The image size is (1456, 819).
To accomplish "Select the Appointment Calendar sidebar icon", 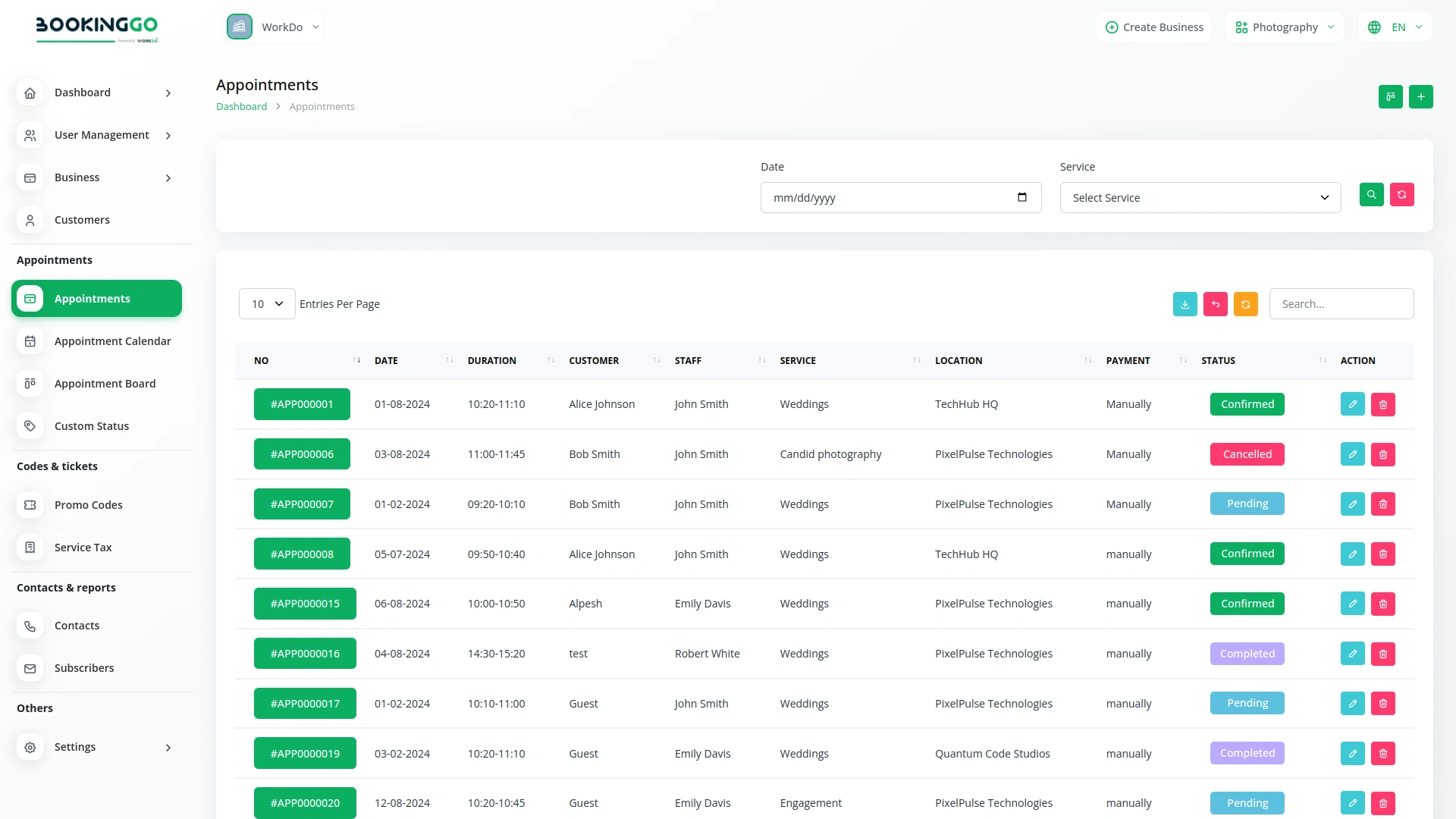I will 30,341.
